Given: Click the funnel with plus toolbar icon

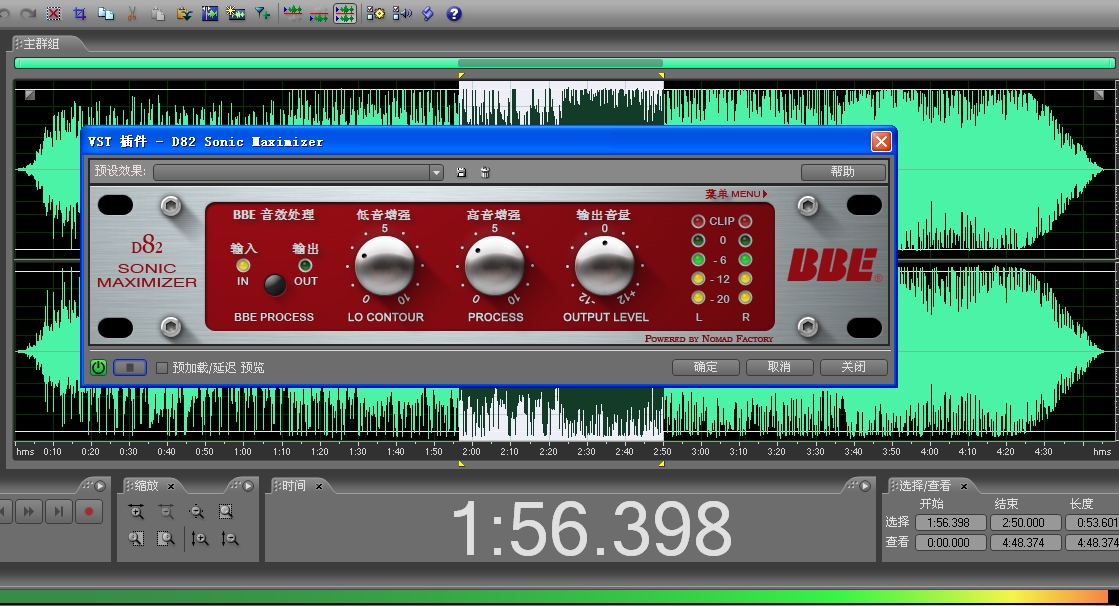Looking at the screenshot, I should [262, 14].
